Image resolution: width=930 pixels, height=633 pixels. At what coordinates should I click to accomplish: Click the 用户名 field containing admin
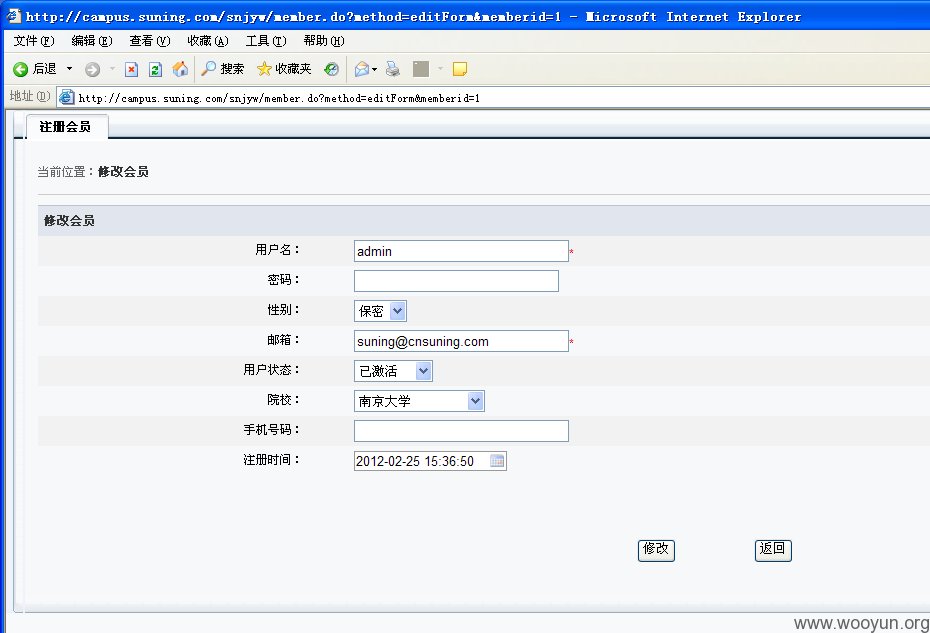point(461,251)
